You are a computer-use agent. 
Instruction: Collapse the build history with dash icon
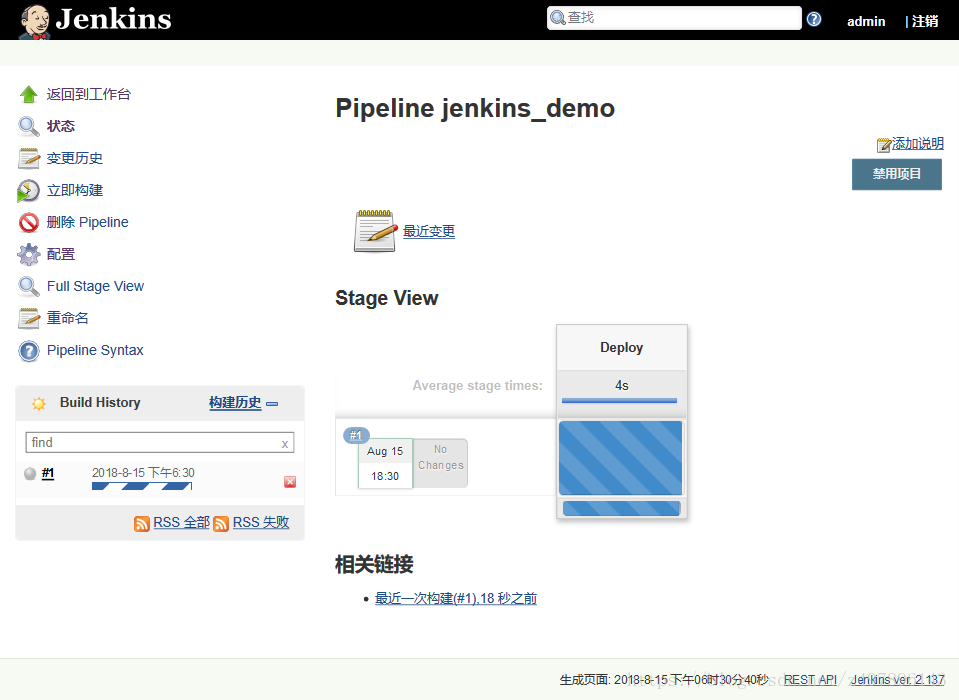pyautogui.click(x=272, y=403)
